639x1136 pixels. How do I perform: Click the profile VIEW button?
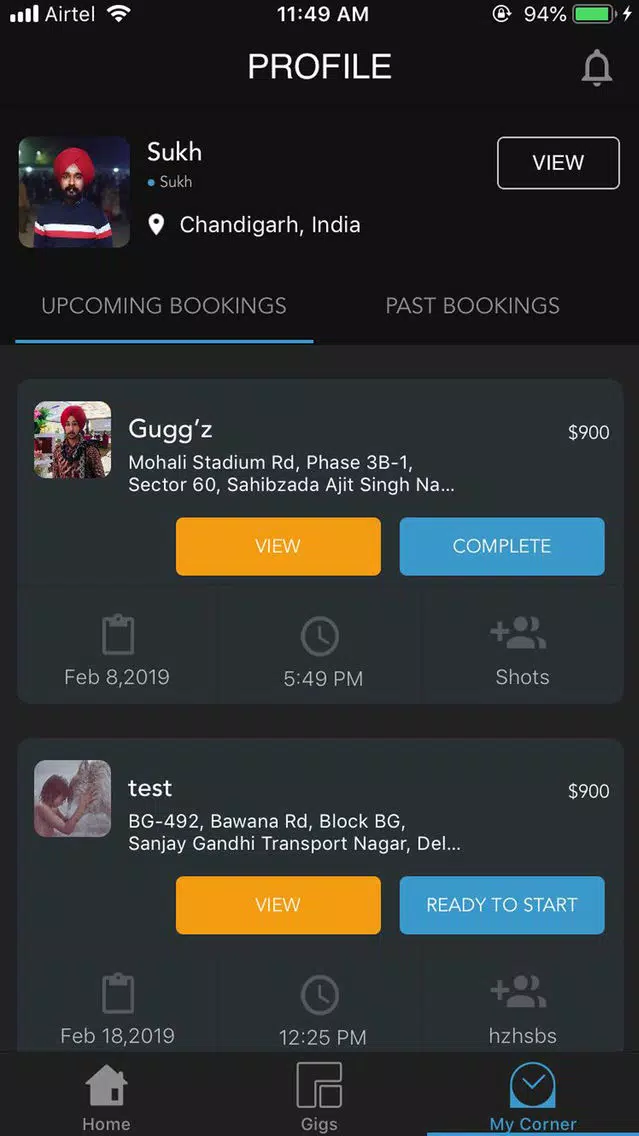[x=558, y=163]
